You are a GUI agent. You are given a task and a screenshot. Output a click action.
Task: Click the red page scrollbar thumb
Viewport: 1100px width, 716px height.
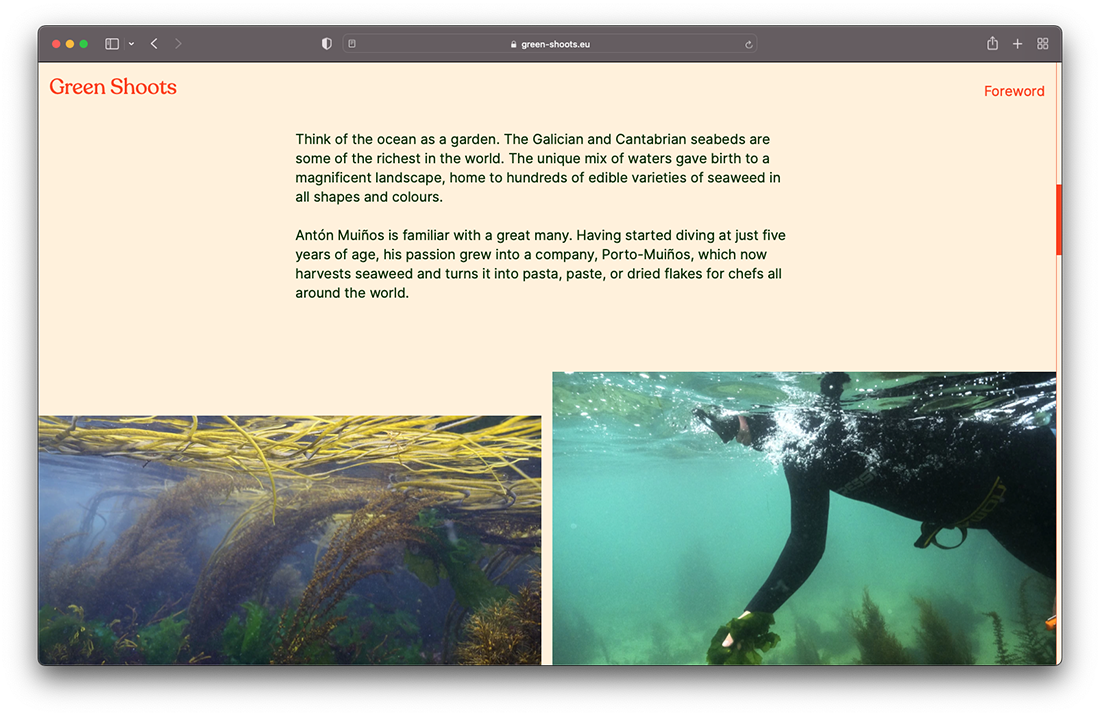click(1059, 219)
